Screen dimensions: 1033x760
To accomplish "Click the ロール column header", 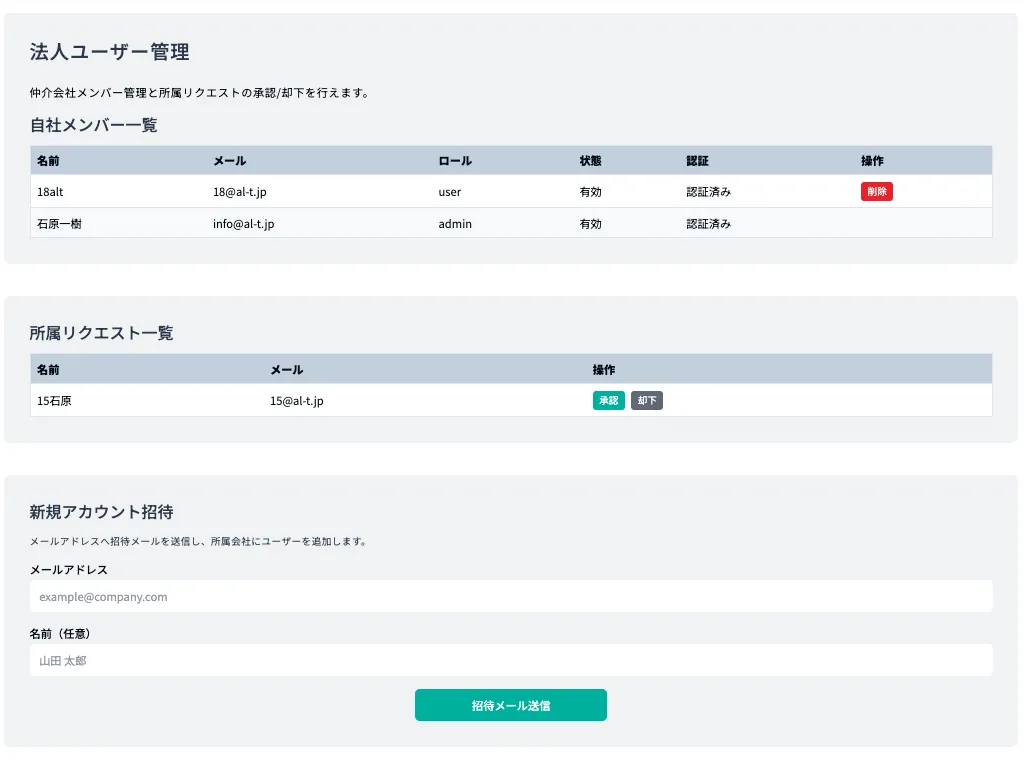I will [x=455, y=161].
